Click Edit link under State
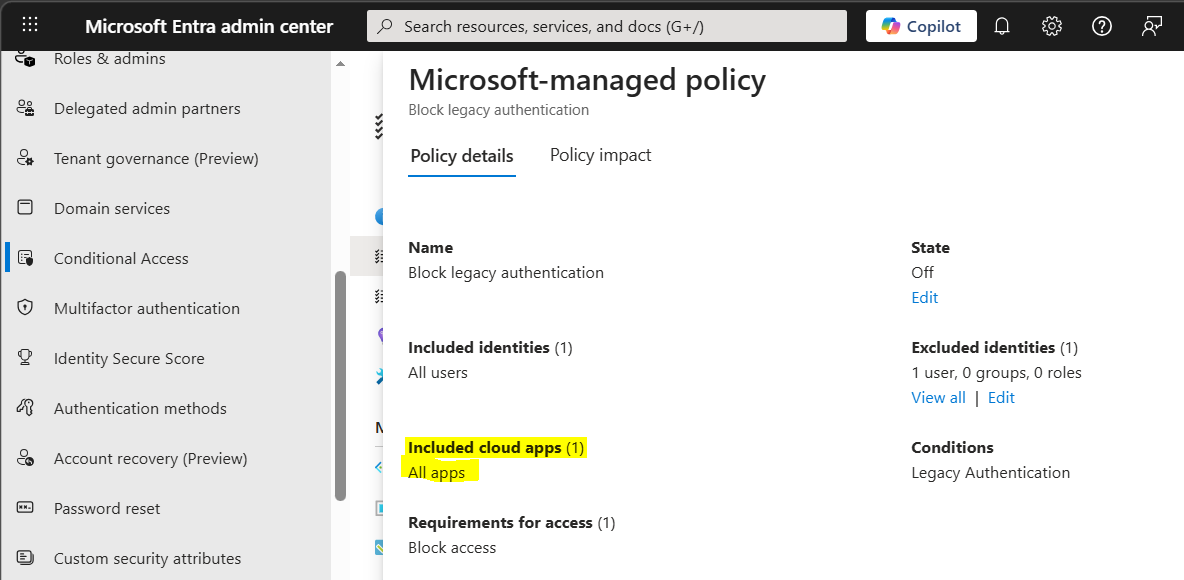Image resolution: width=1184 pixels, height=580 pixels. [x=924, y=298]
